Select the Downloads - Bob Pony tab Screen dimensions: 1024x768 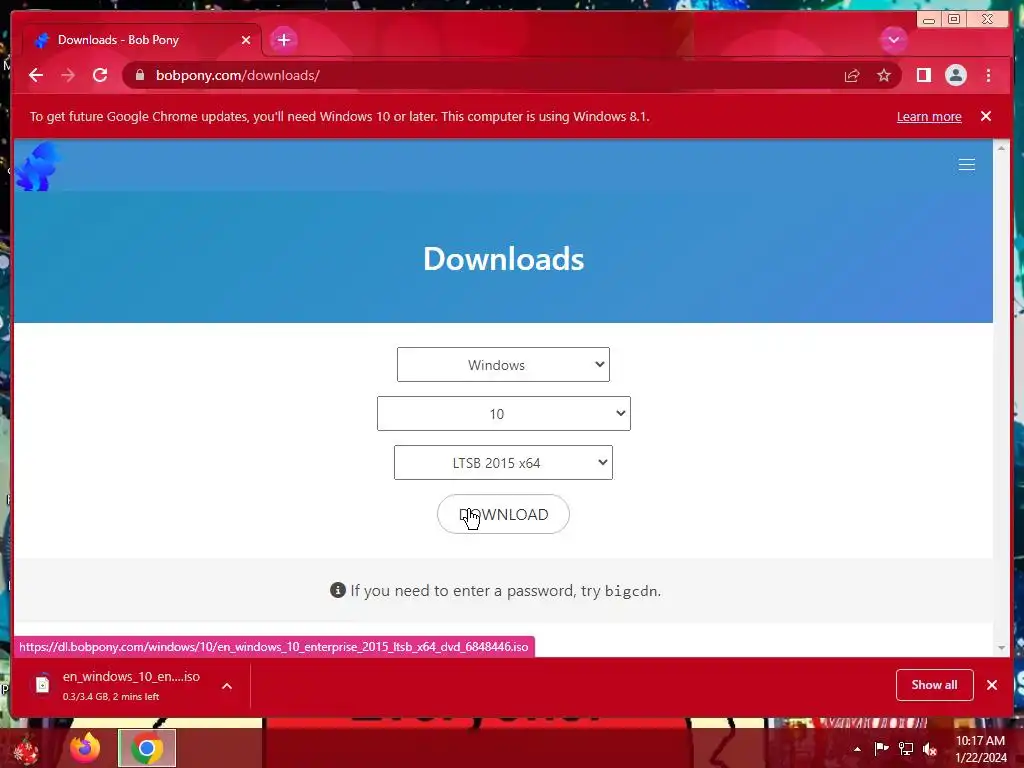142,40
